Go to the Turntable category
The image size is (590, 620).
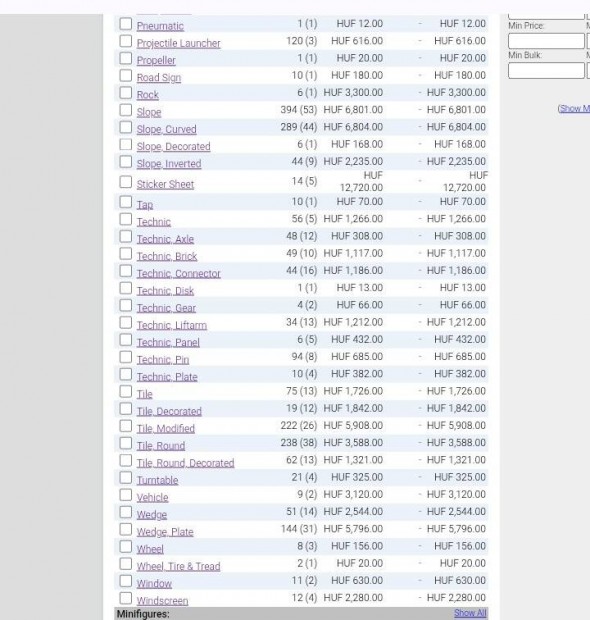click(x=157, y=480)
